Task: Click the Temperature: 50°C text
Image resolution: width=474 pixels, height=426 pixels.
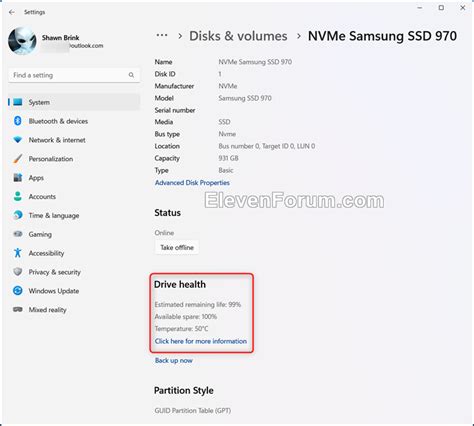Action: [181, 329]
